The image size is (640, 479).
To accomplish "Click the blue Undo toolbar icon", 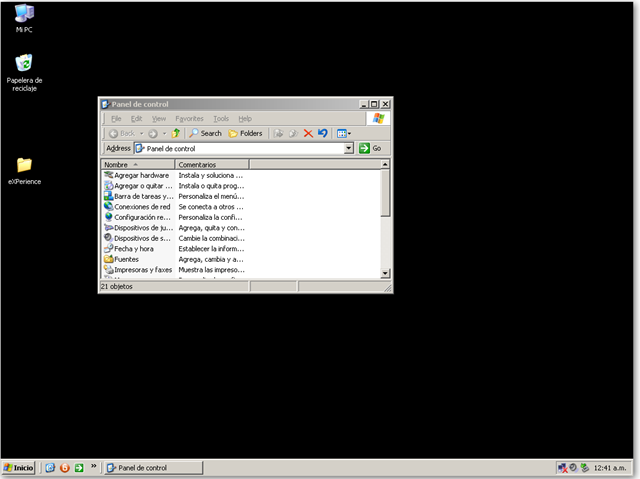I will coord(322,133).
